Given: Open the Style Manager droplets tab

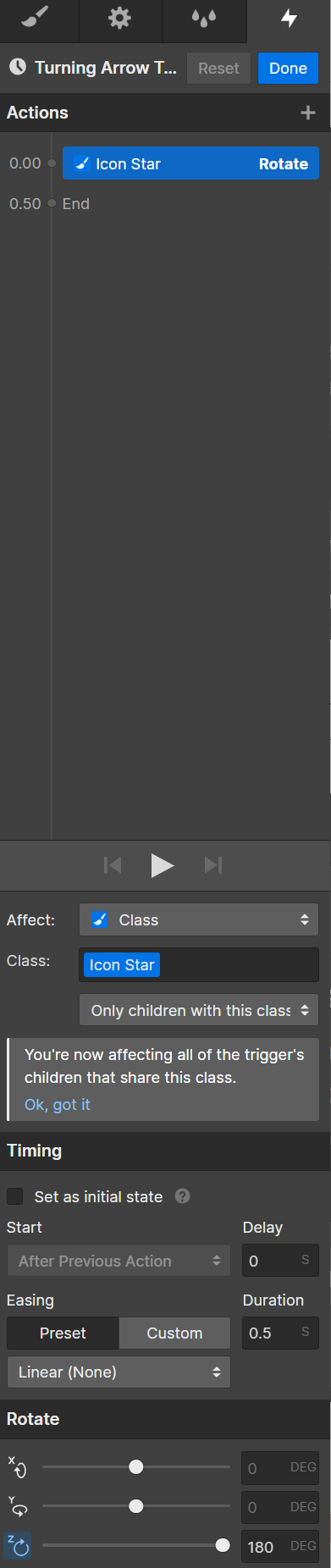Looking at the screenshot, I should [204, 19].
